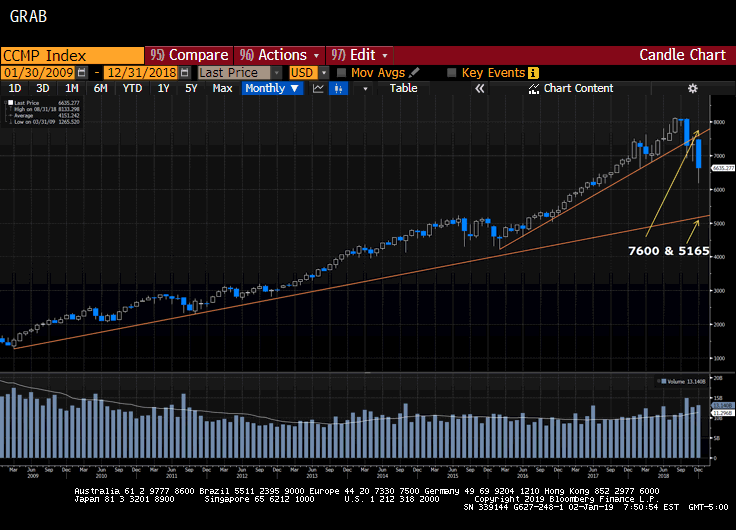Click the Chart Content chart icon

click(x=534, y=89)
